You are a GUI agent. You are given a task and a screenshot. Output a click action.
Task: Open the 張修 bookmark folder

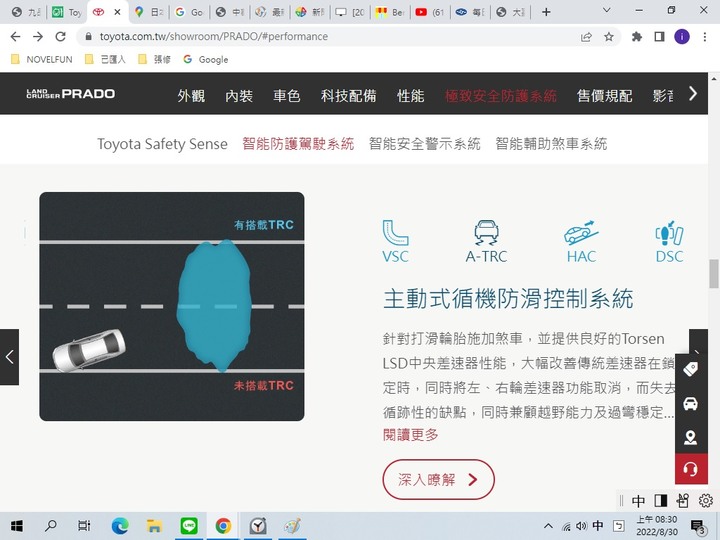155,59
